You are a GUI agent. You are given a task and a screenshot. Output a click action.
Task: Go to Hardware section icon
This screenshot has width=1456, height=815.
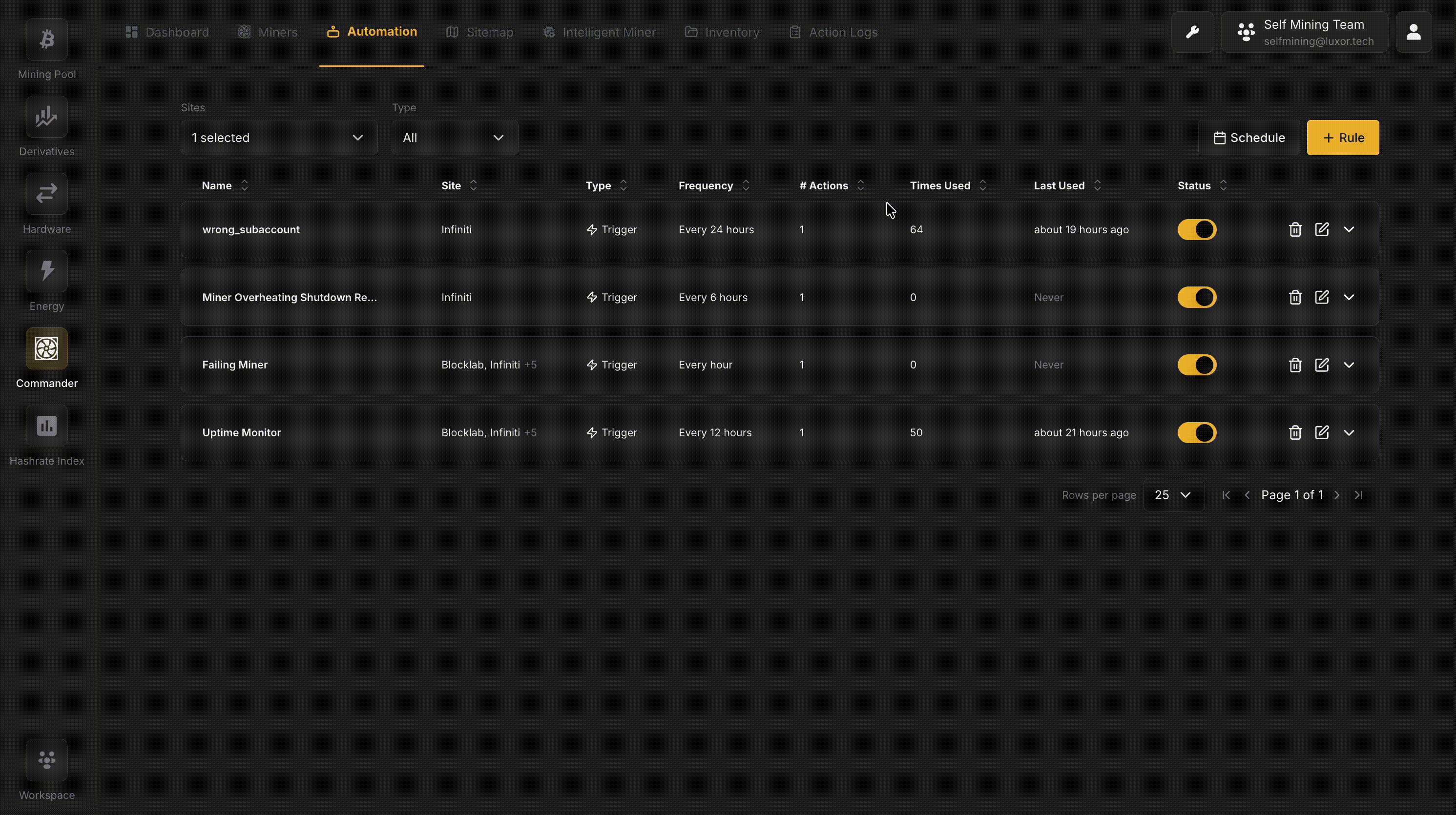pyautogui.click(x=46, y=194)
